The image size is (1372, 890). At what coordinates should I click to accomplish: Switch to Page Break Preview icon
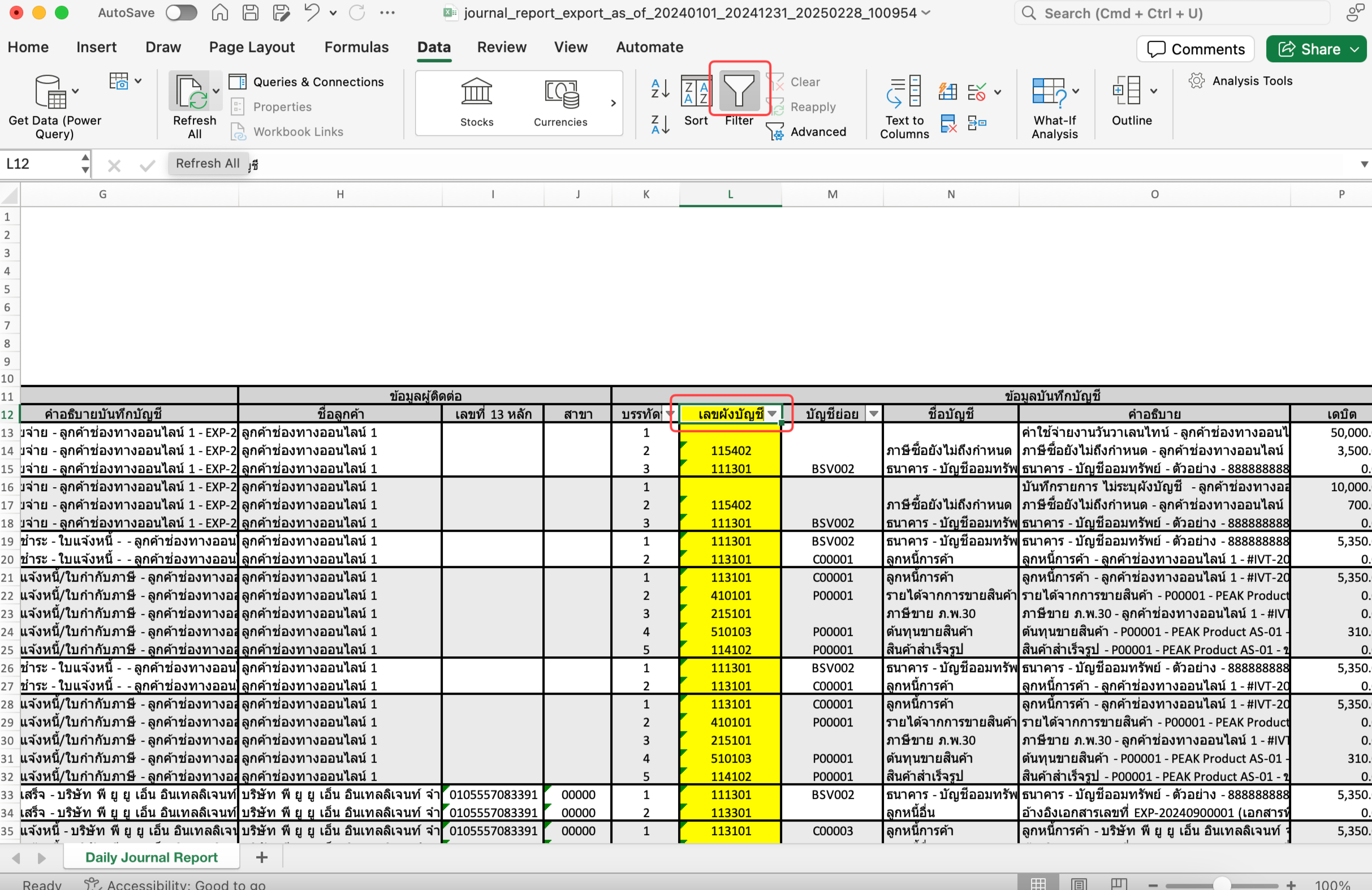1119,883
